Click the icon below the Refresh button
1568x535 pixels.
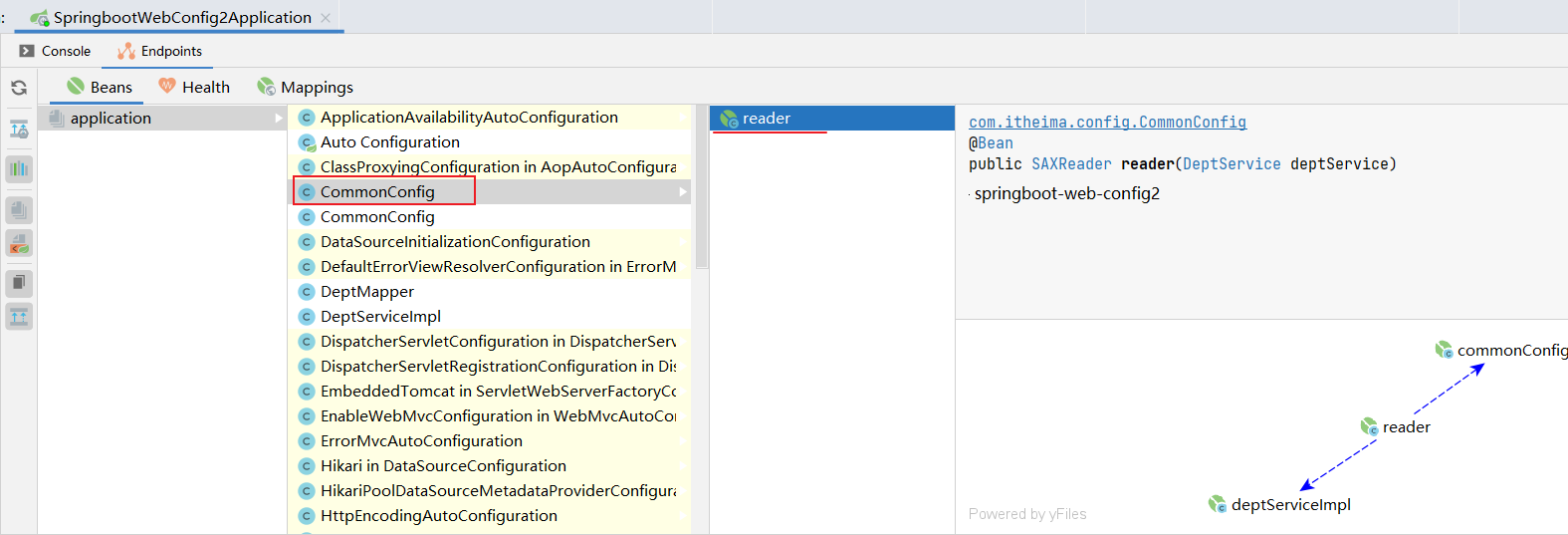pyautogui.click(x=19, y=130)
